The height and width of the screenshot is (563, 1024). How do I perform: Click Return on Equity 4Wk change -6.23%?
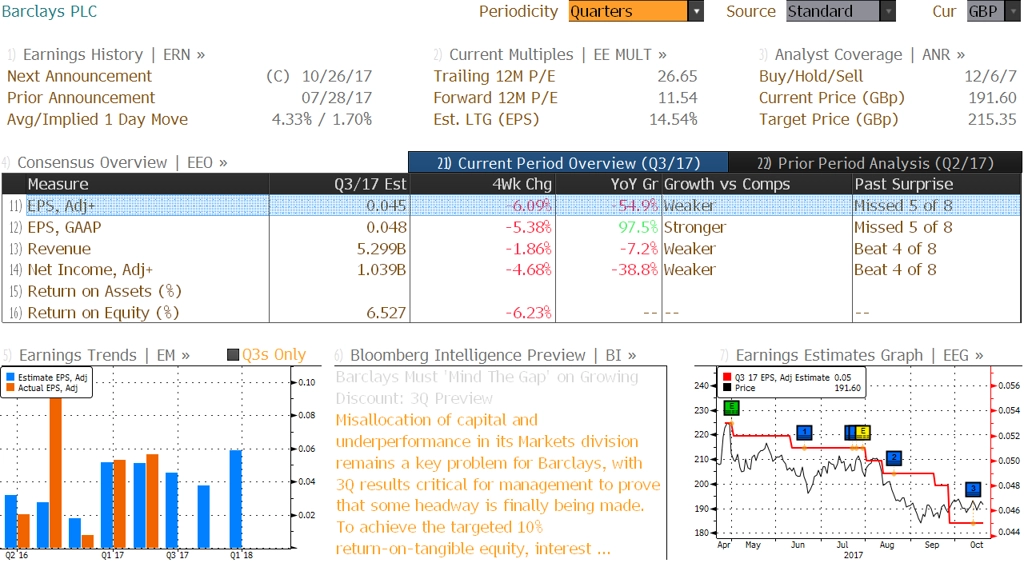(528, 313)
